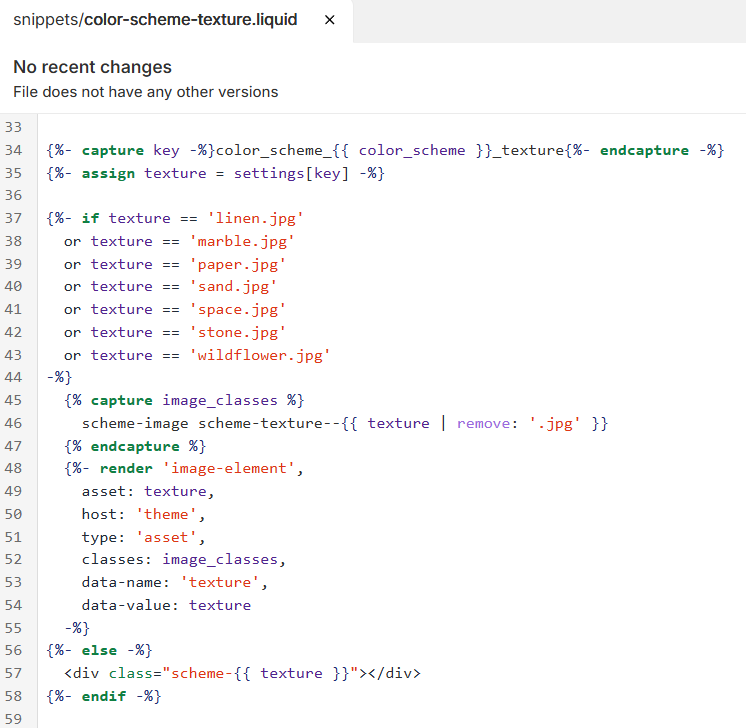Click line number 48 in the gutter
This screenshot has width=746, height=728.
[13, 468]
